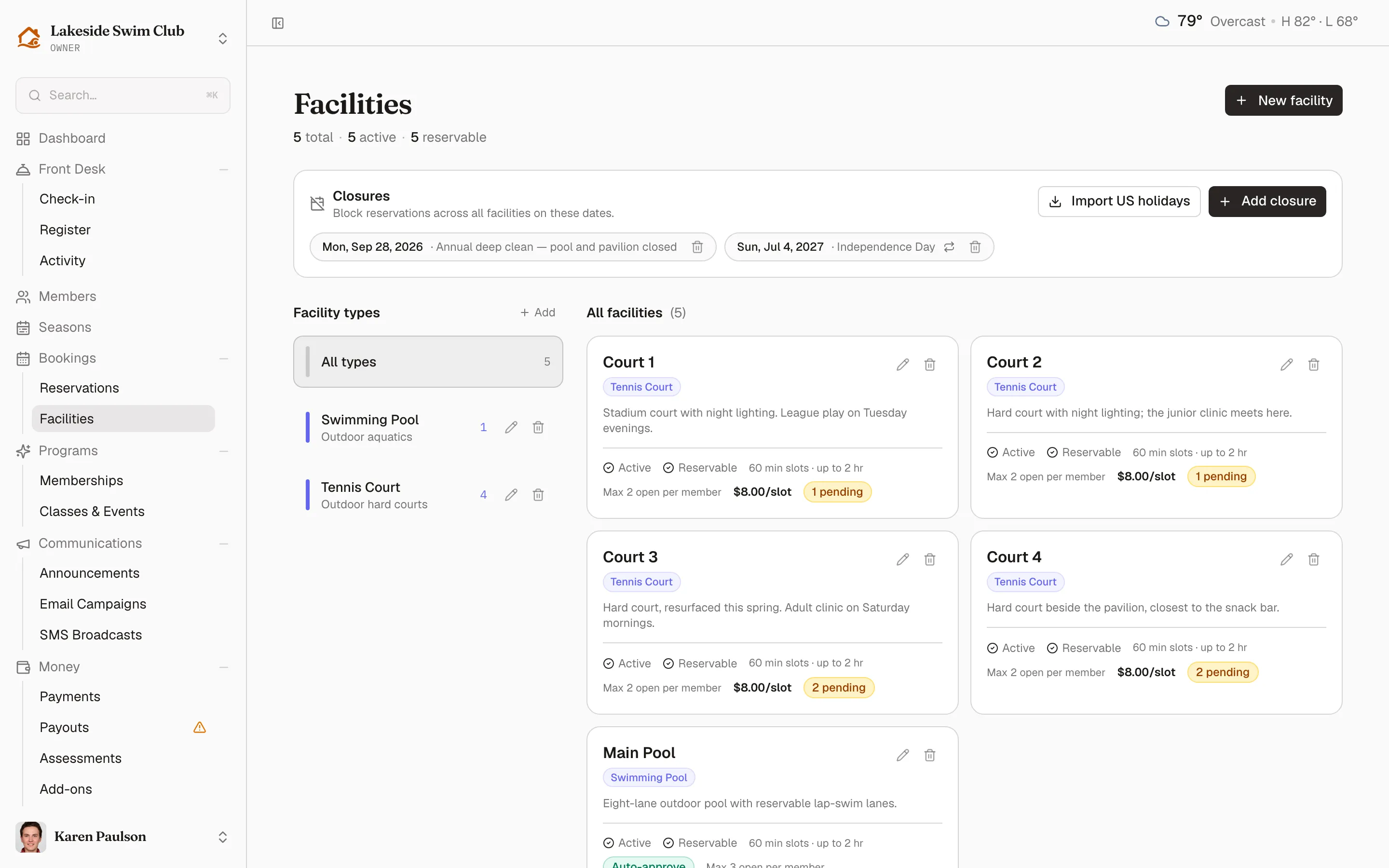The image size is (1389, 868).
Task: Delete the Tennis Court facility type
Action: [x=538, y=495]
